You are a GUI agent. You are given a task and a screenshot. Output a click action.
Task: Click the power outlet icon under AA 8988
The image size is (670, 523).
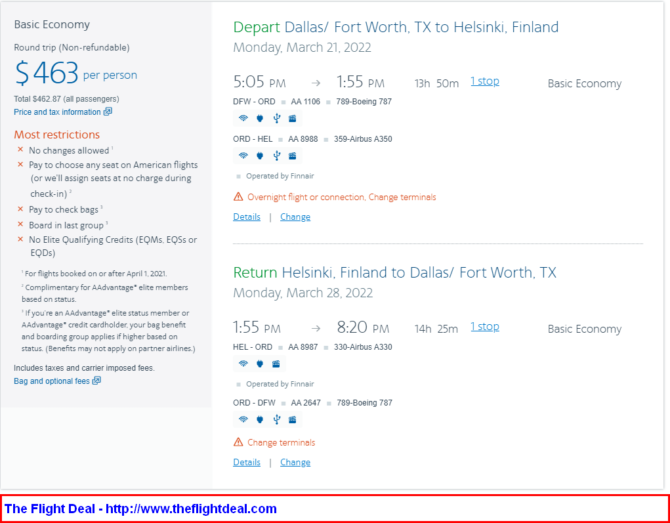(x=260, y=156)
